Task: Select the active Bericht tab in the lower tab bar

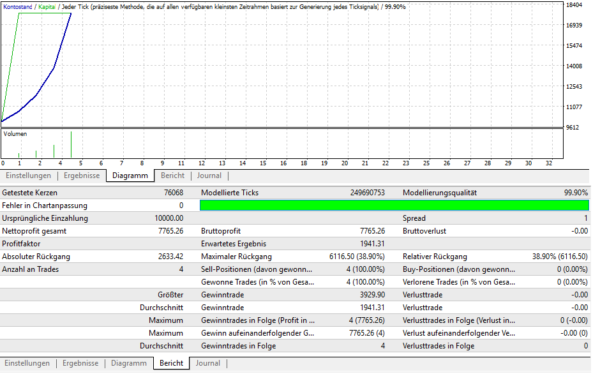Action: pos(171,363)
